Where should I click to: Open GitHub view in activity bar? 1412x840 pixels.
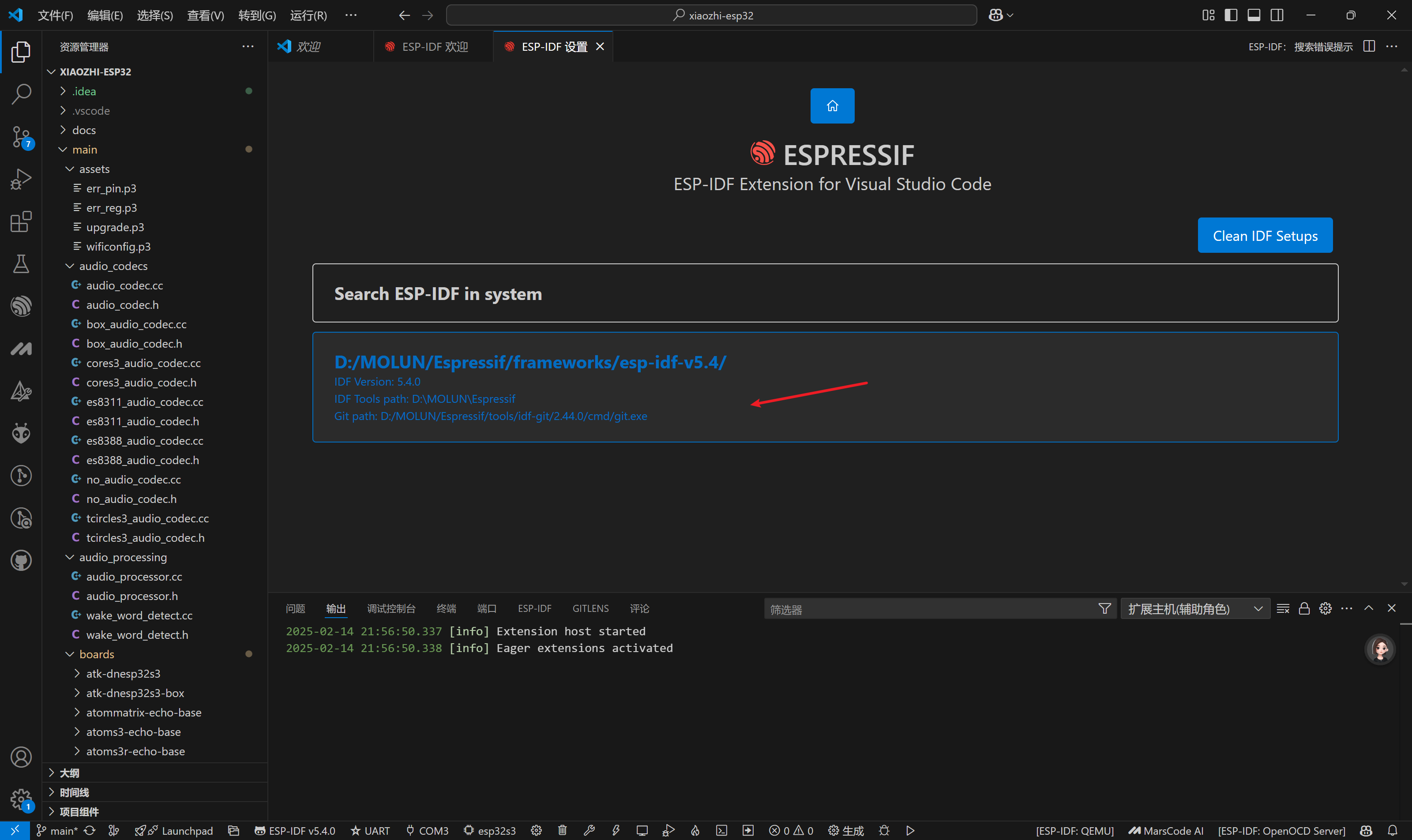click(21, 560)
